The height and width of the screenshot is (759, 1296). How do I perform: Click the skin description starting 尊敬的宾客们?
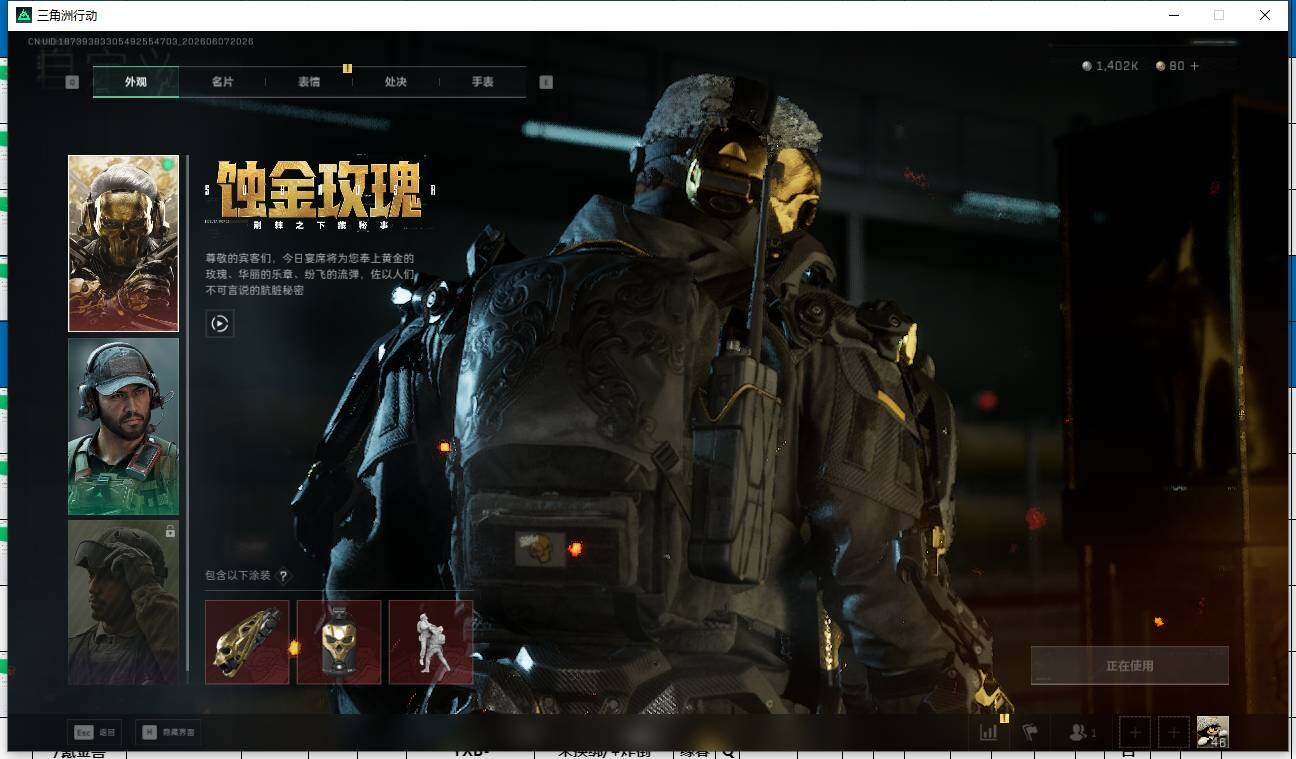(309, 274)
